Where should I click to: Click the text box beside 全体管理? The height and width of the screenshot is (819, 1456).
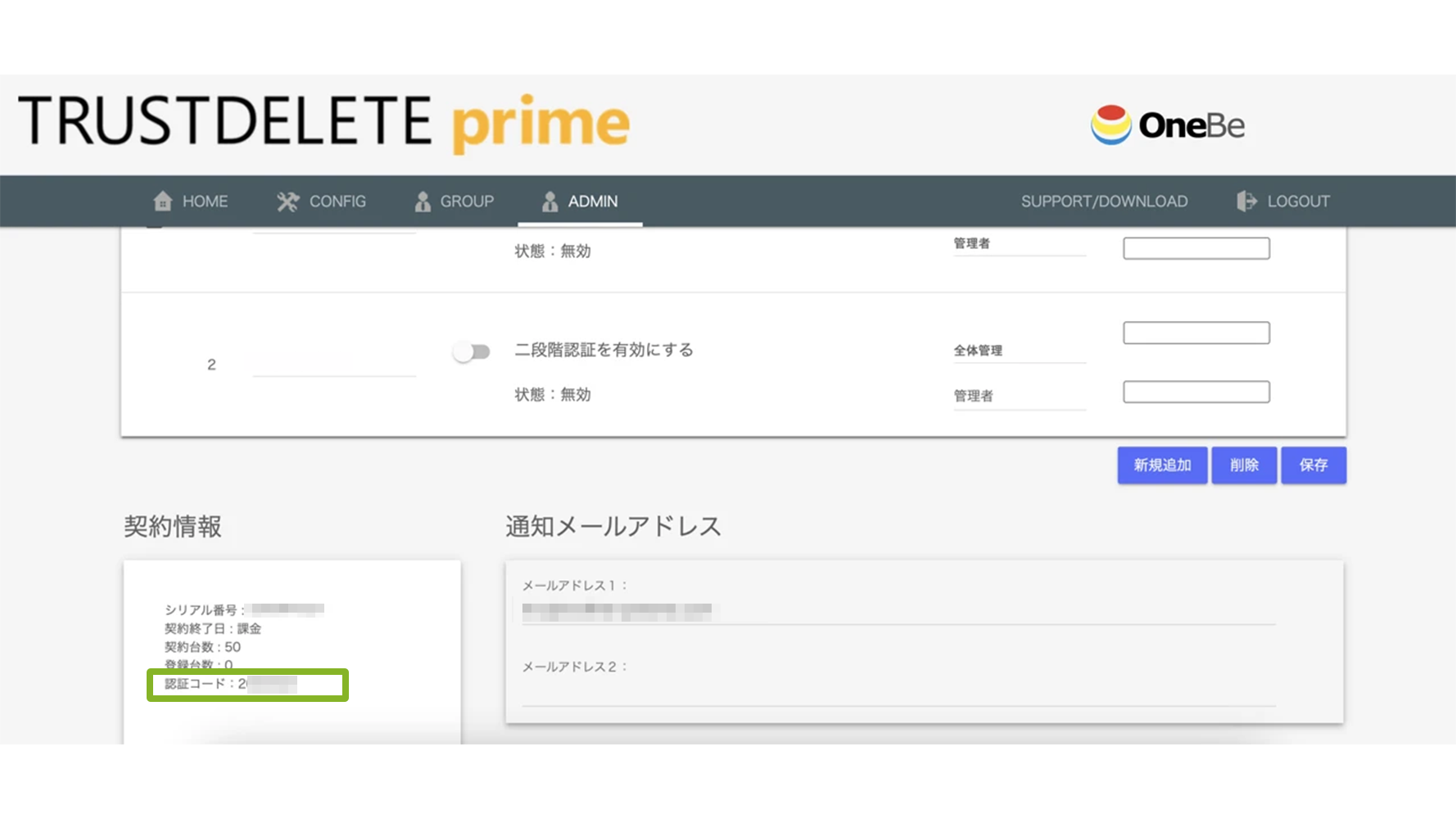1196,333
